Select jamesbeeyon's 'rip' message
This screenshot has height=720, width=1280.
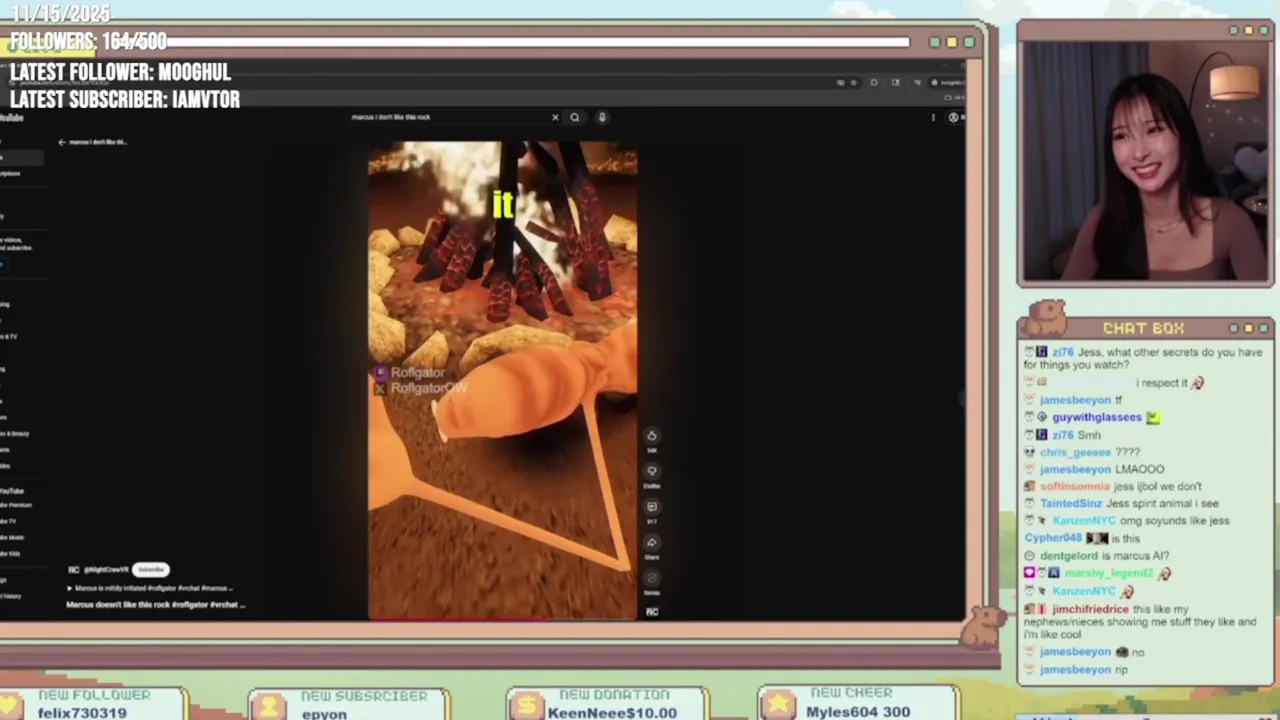(x=1076, y=669)
